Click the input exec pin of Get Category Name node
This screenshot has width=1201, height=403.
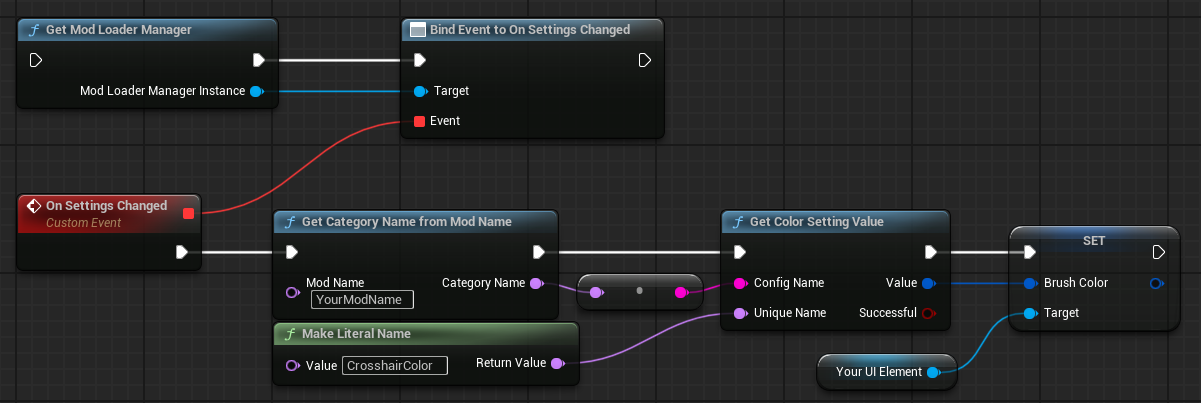point(292,252)
